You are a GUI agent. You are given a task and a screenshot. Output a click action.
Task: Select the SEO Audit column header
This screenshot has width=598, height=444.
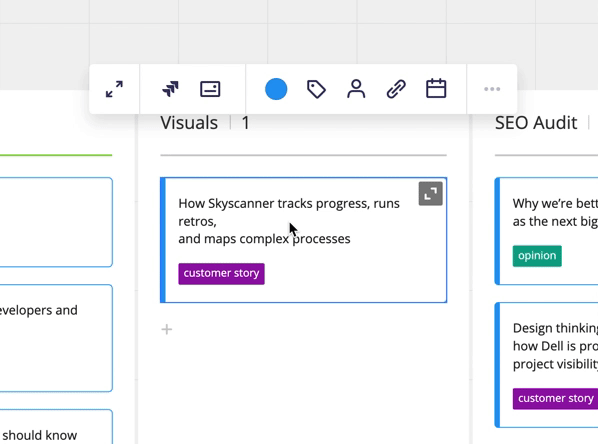click(536, 123)
